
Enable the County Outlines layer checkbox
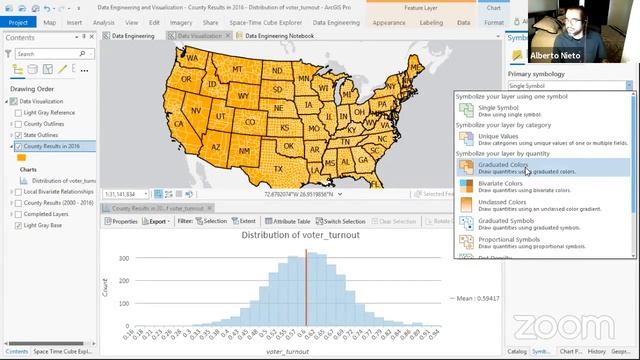click(18, 124)
